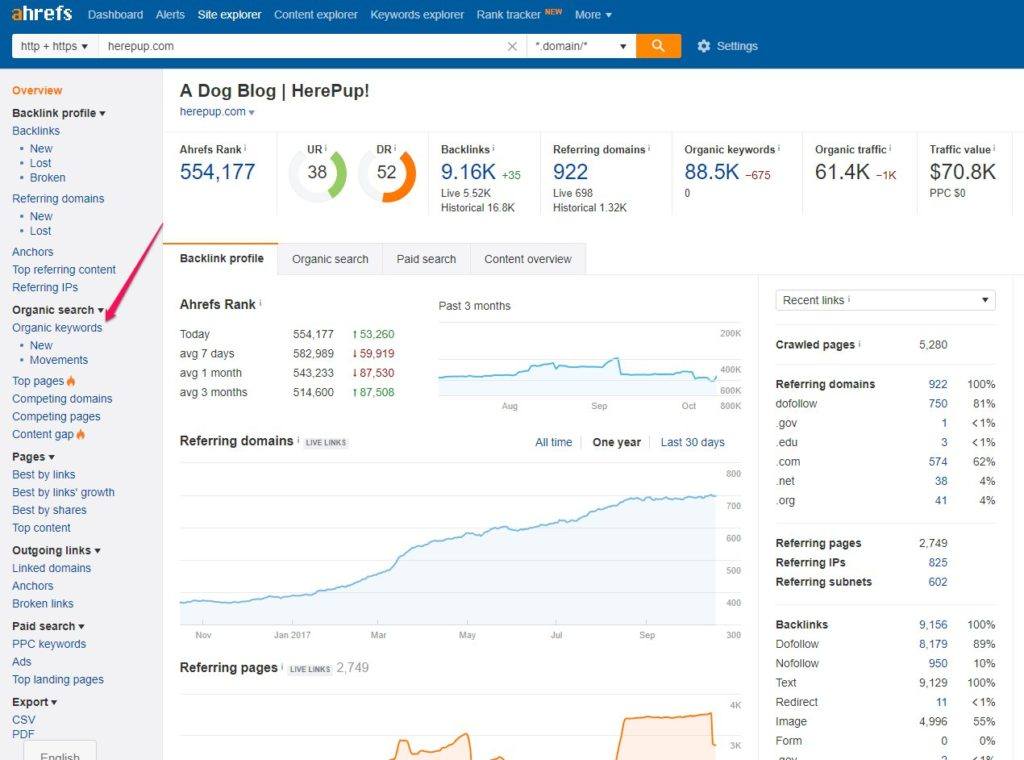Viewport: 1024px width, 760px height.
Task: Click the info icon beside Organic keywords
Action: coord(778,148)
